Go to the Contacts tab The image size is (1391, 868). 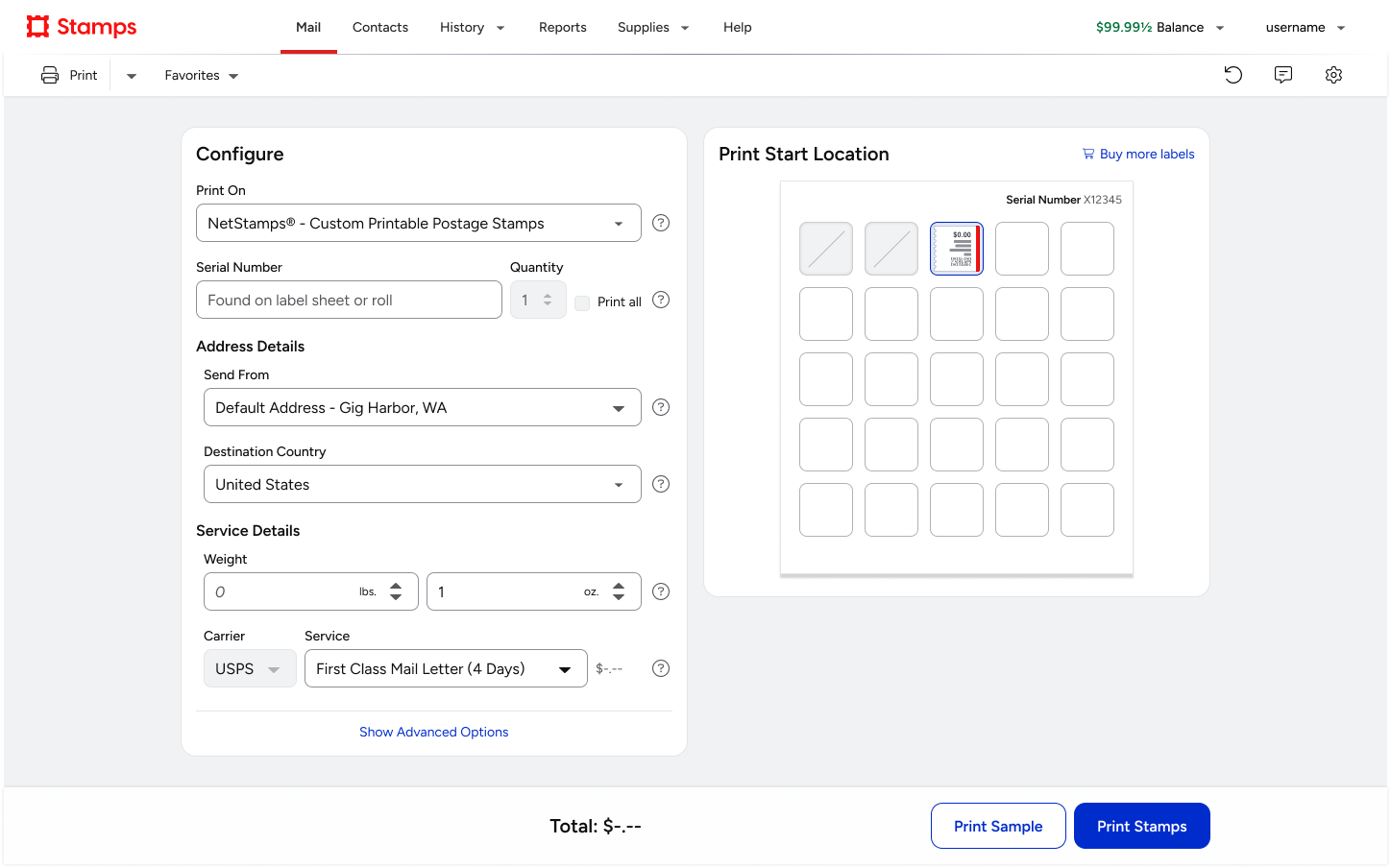point(380,27)
